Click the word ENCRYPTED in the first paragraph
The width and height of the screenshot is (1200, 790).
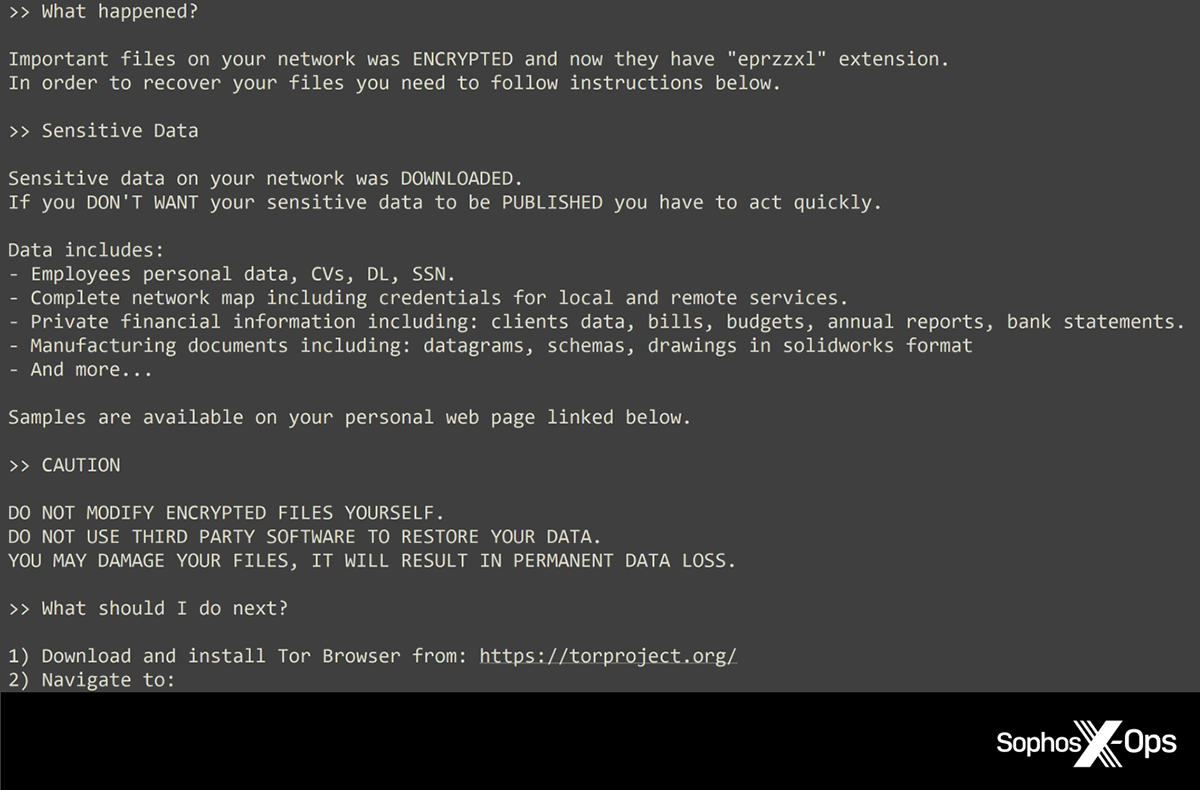point(463,59)
